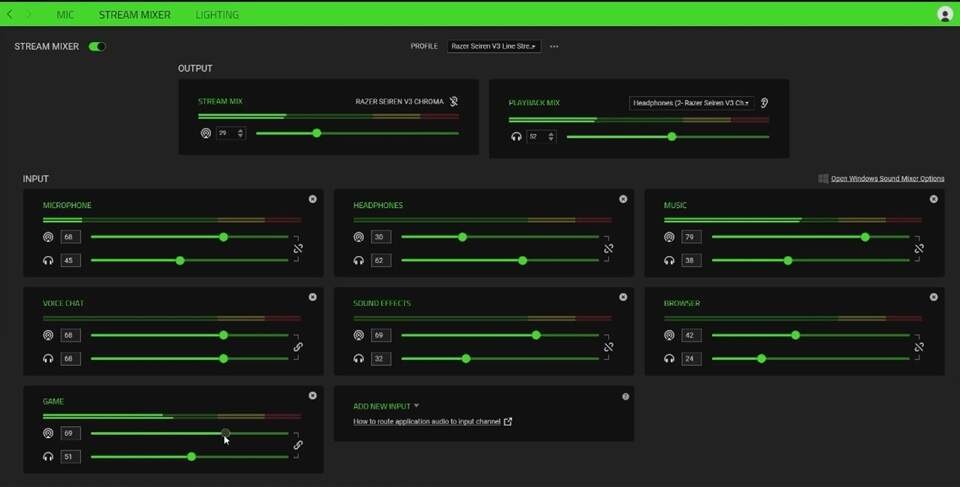Open the Profile dropdown

(x=493, y=47)
